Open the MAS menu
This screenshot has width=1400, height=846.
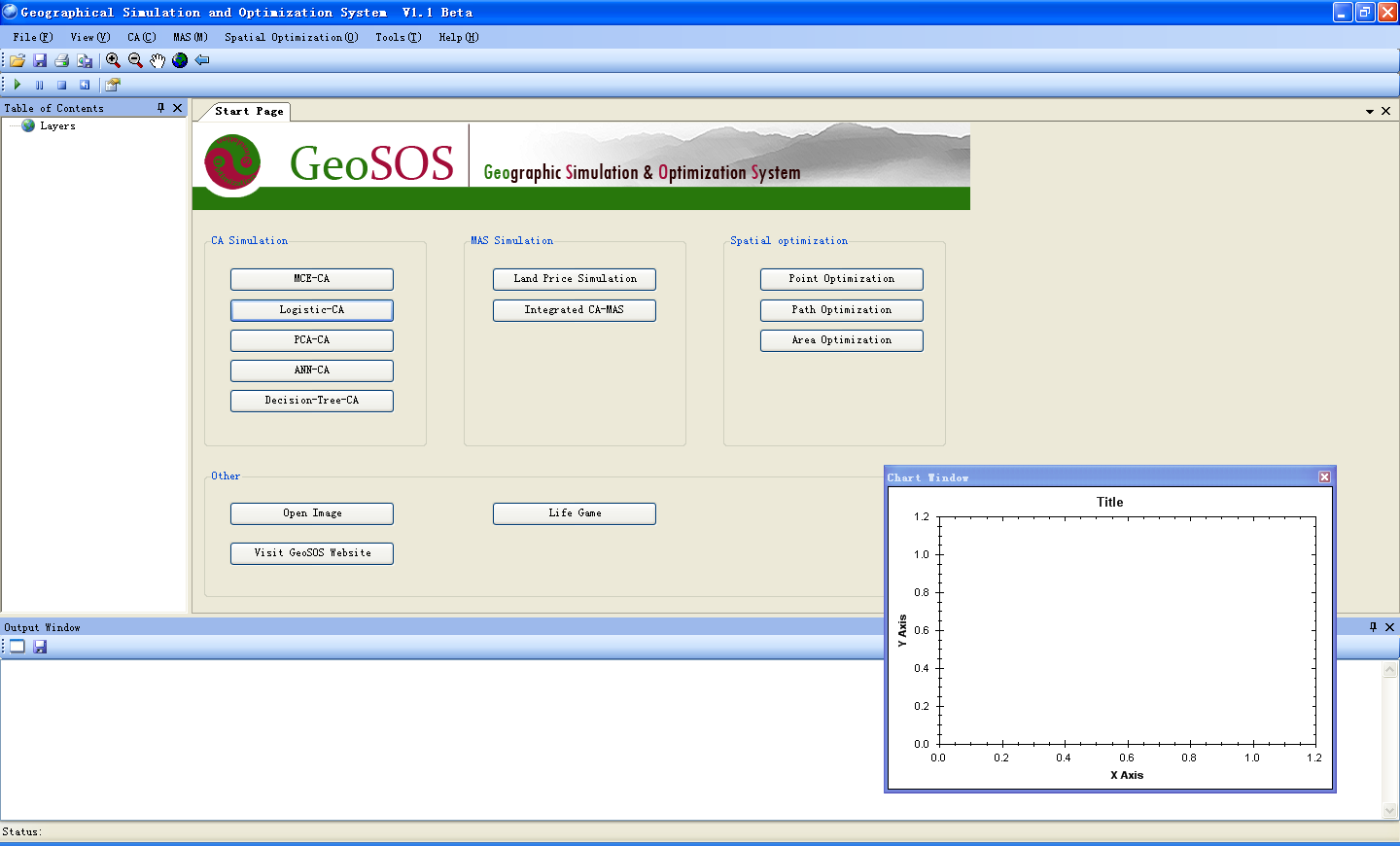(191, 37)
